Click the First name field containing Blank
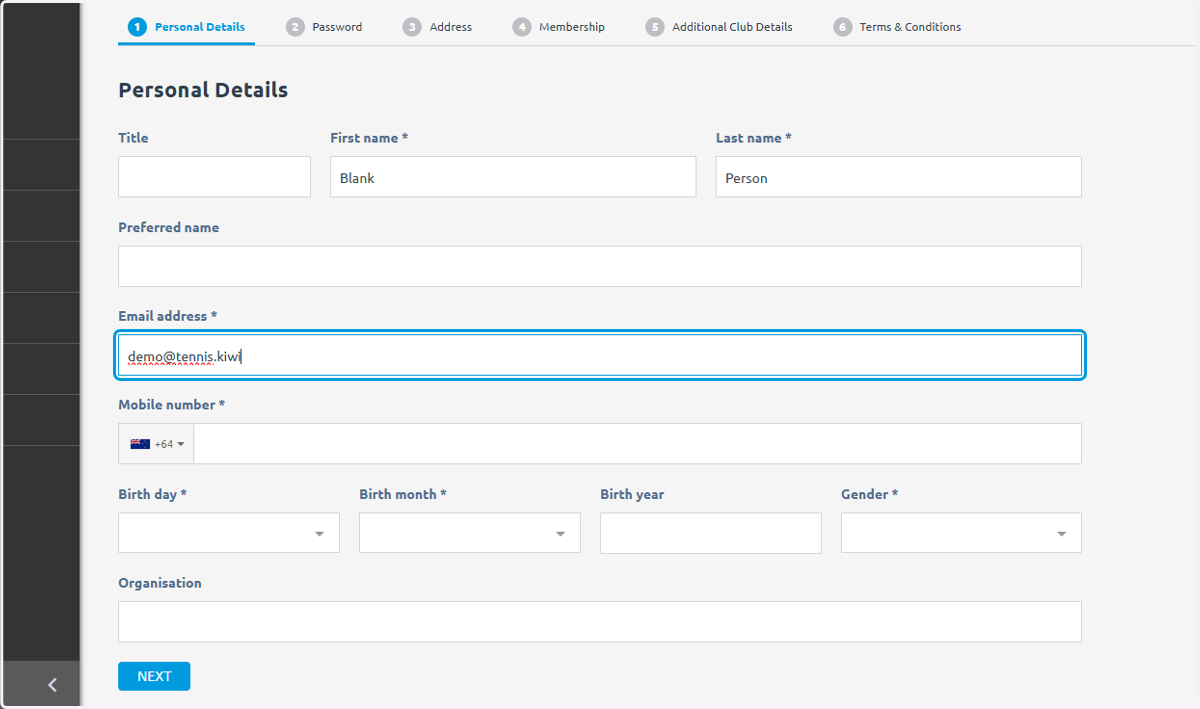The width and height of the screenshot is (1200, 709). [x=513, y=177]
